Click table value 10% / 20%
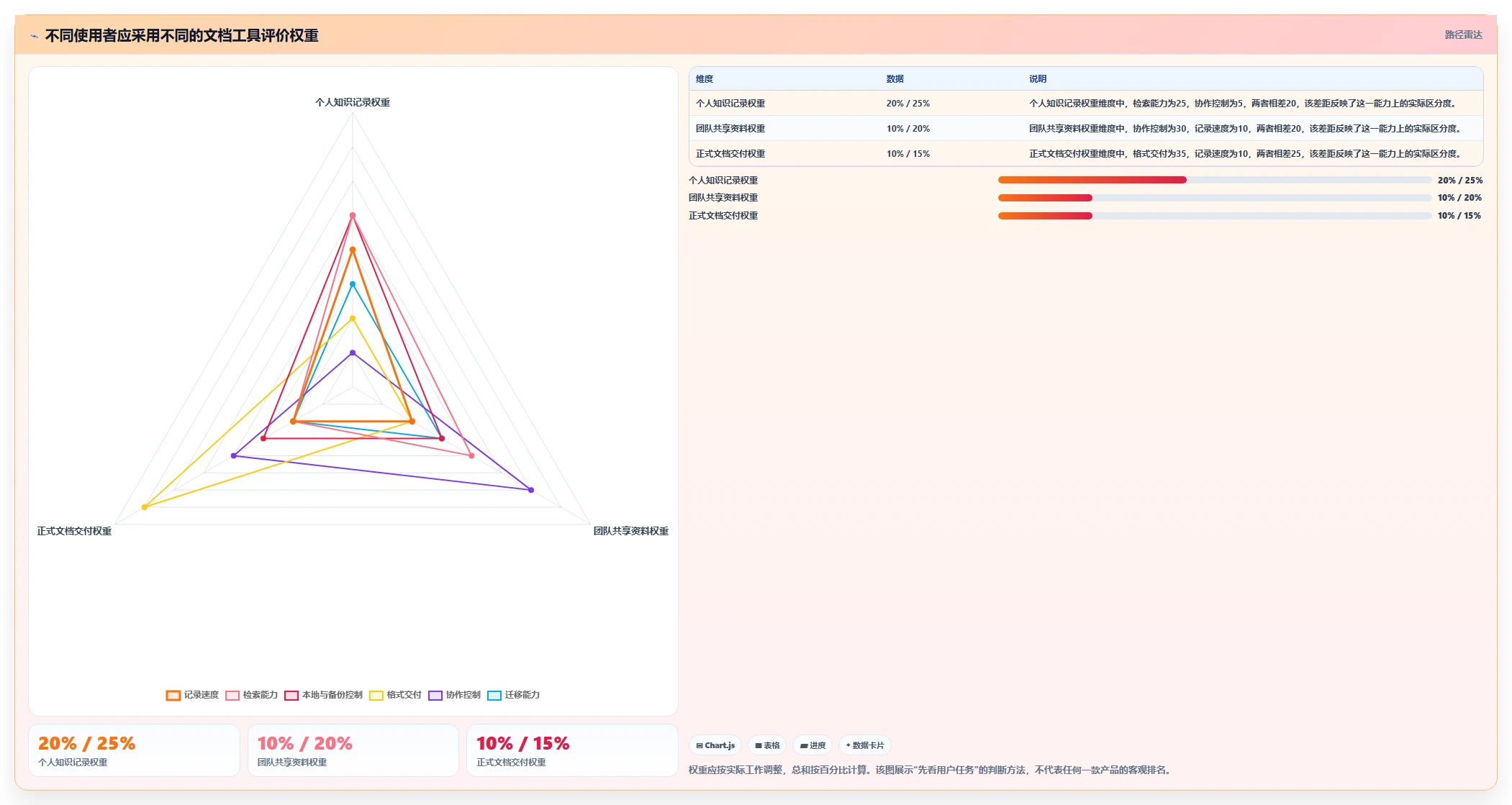Viewport: 1512px width, 805px height. coord(908,129)
